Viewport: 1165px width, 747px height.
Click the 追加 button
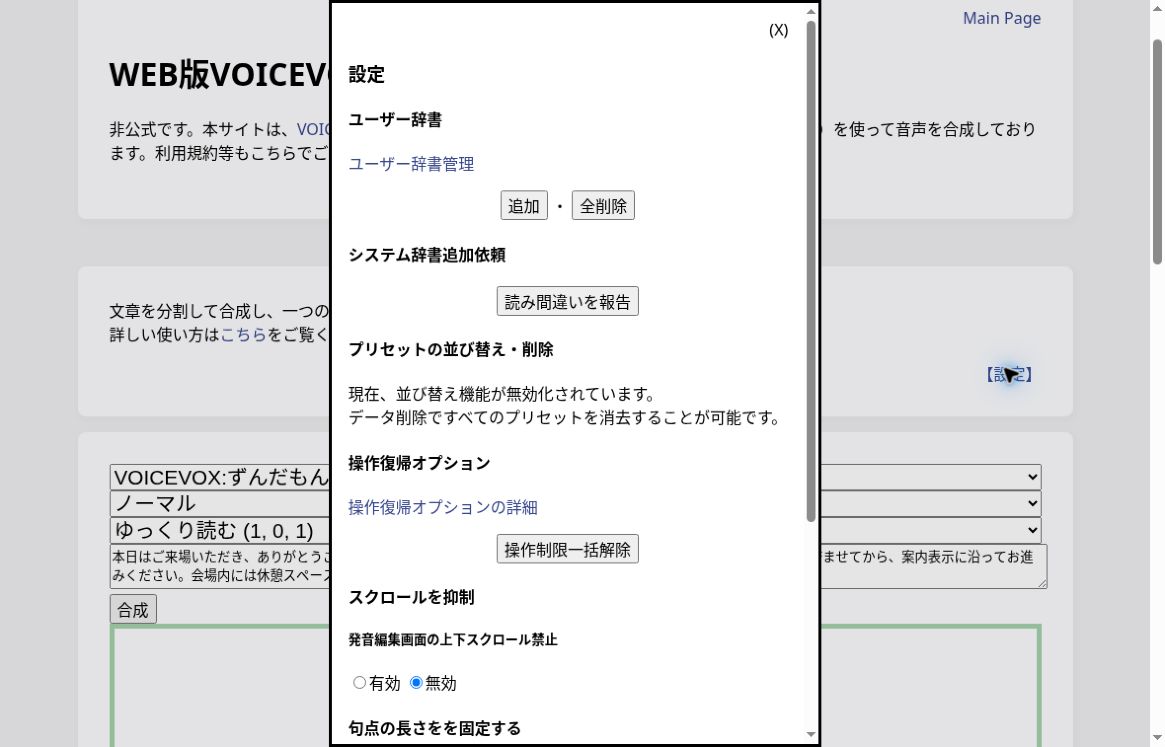[524, 206]
